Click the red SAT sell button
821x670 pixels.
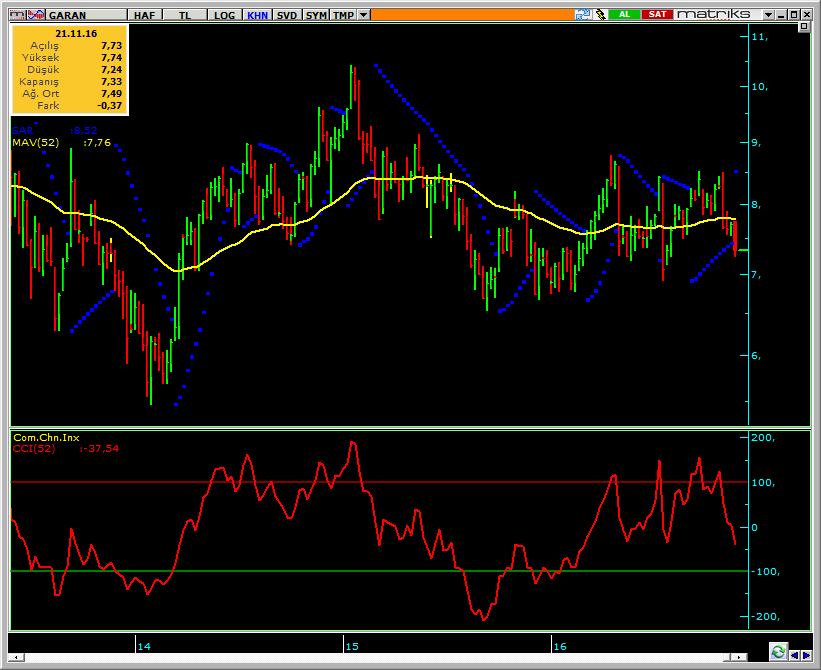pyautogui.click(x=657, y=14)
